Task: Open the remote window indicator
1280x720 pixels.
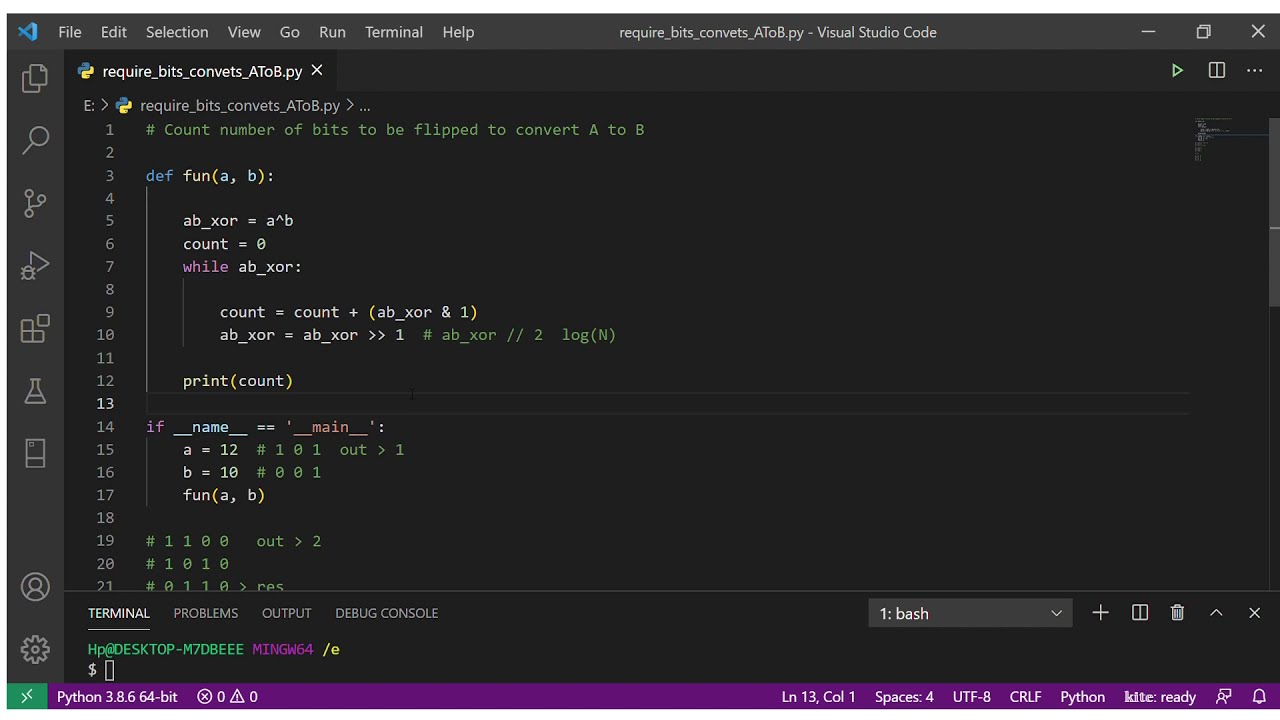Action: click(27, 696)
